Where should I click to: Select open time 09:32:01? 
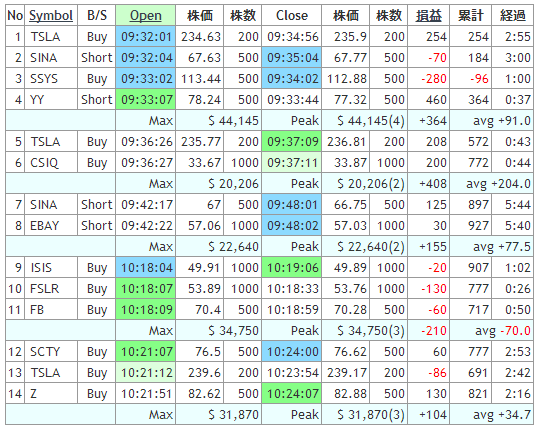pyautogui.click(x=146, y=37)
